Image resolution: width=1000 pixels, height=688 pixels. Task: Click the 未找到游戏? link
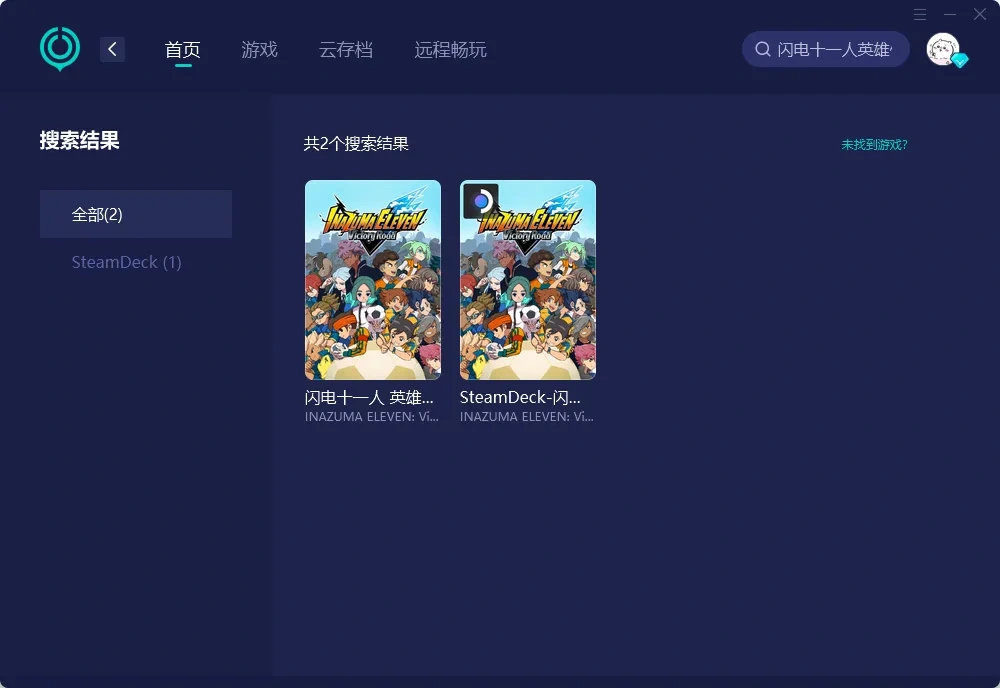874,145
